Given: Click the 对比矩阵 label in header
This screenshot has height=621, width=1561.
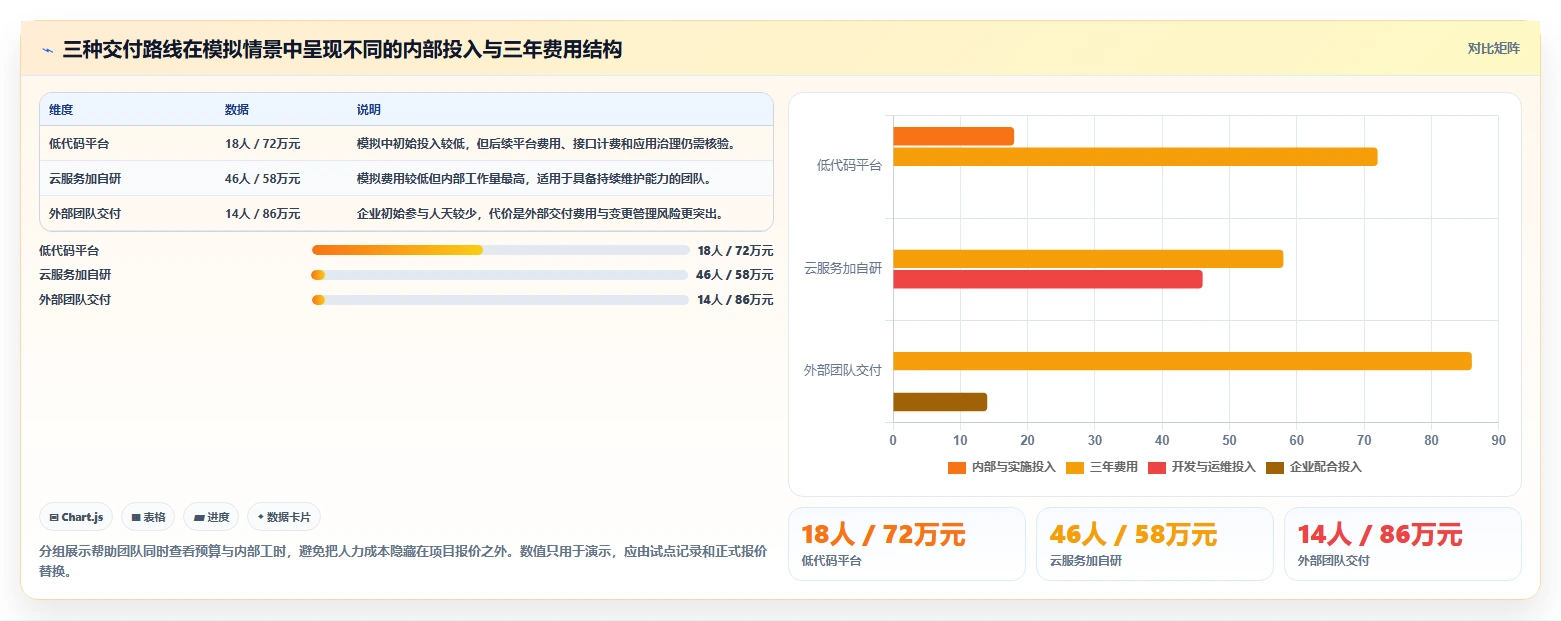Looking at the screenshot, I should click(1493, 49).
